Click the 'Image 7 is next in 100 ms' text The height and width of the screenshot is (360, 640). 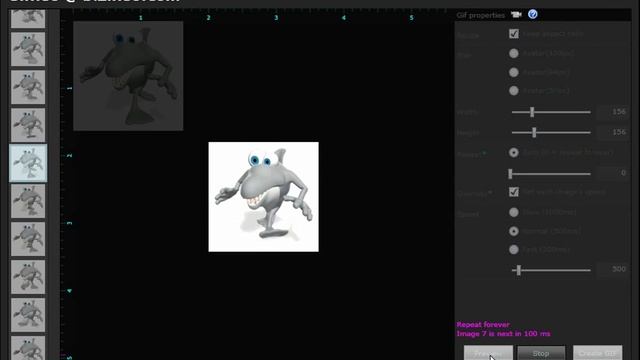(x=503, y=334)
